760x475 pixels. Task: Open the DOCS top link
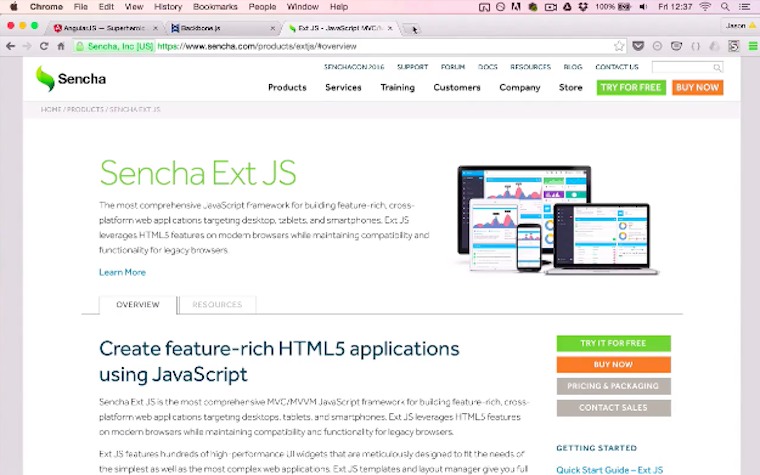pyautogui.click(x=488, y=67)
